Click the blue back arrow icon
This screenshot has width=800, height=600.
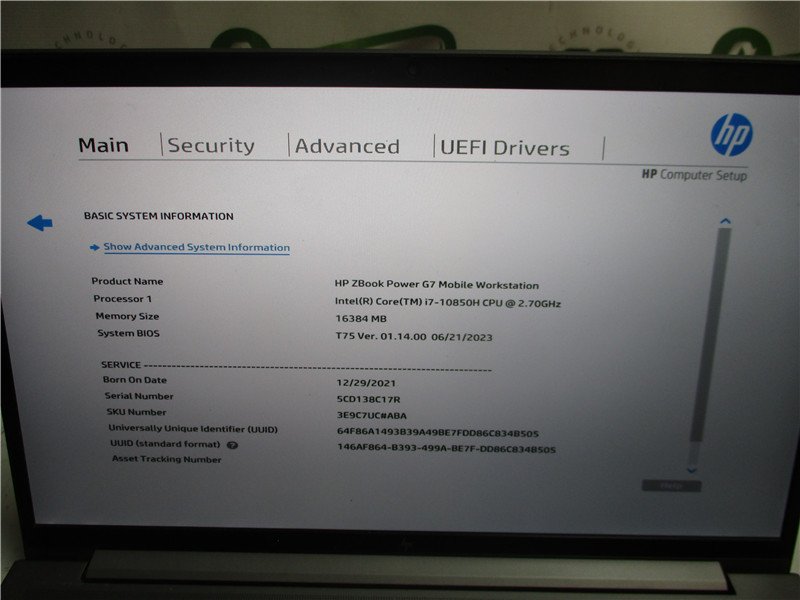(x=40, y=222)
